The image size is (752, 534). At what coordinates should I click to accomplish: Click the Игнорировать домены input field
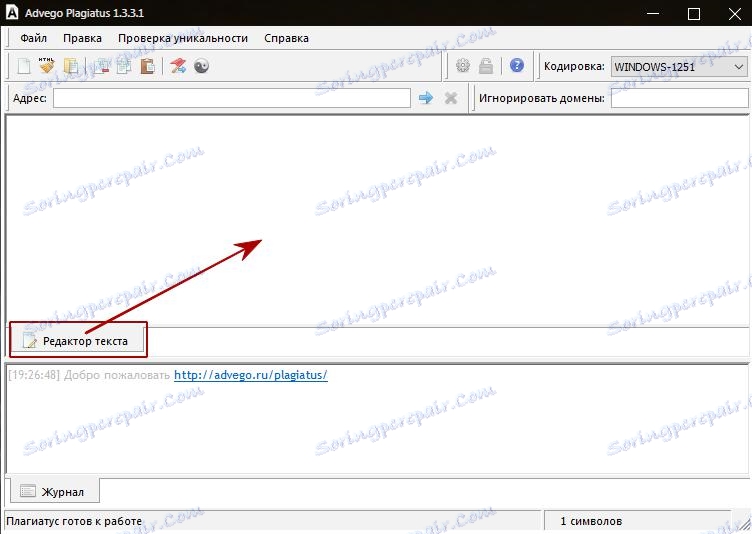[679, 98]
